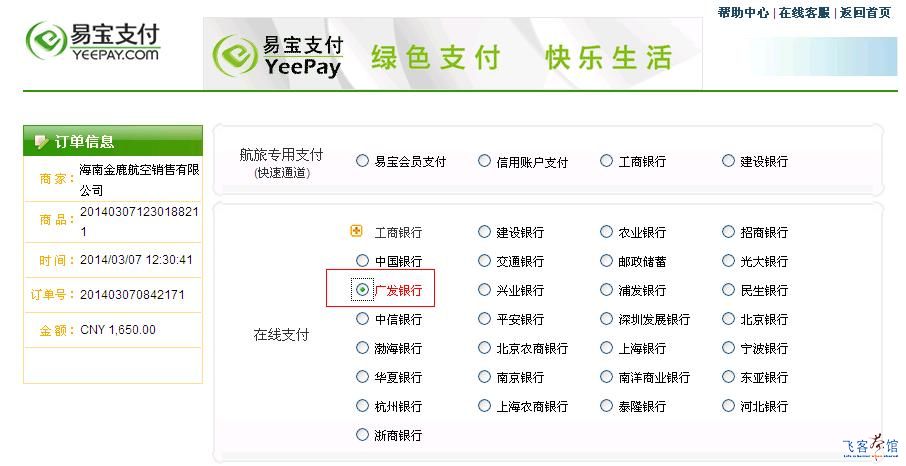Click the YeePay banner logo image
This screenshot has height=466, width=906.
278,56
